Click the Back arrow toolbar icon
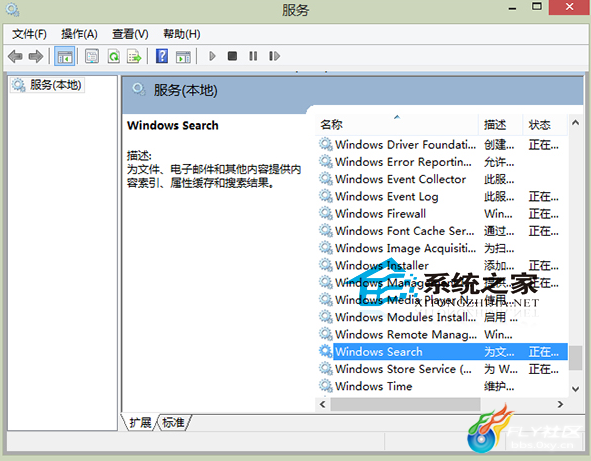 click(15, 57)
